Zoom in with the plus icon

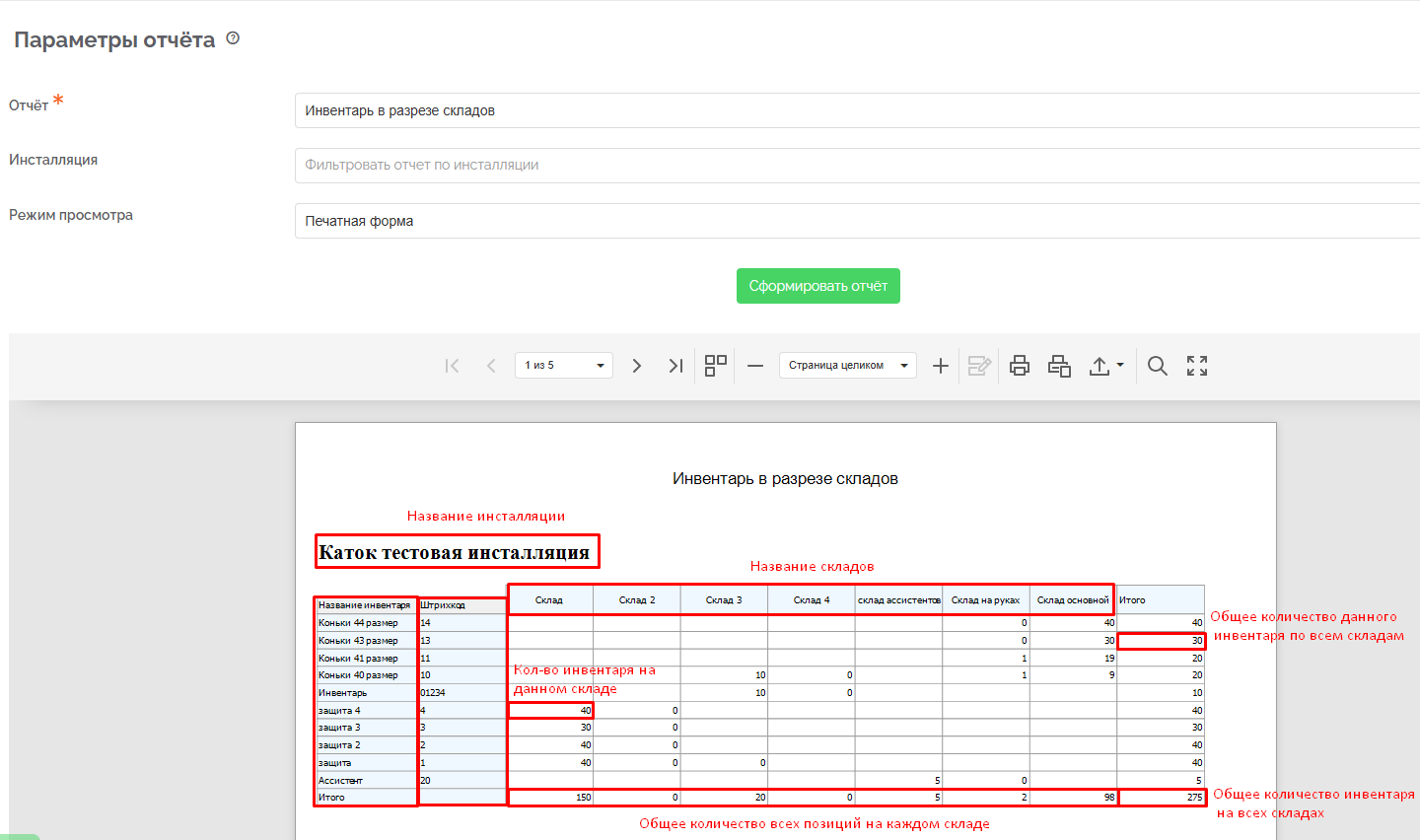point(941,366)
